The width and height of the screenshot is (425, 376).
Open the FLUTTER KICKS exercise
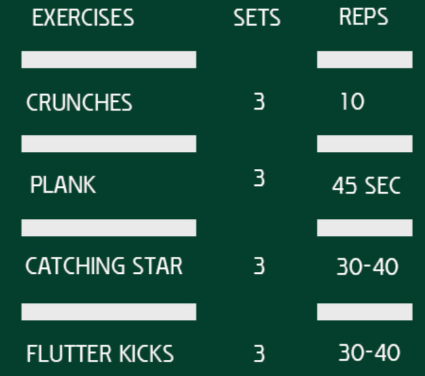click(x=100, y=354)
